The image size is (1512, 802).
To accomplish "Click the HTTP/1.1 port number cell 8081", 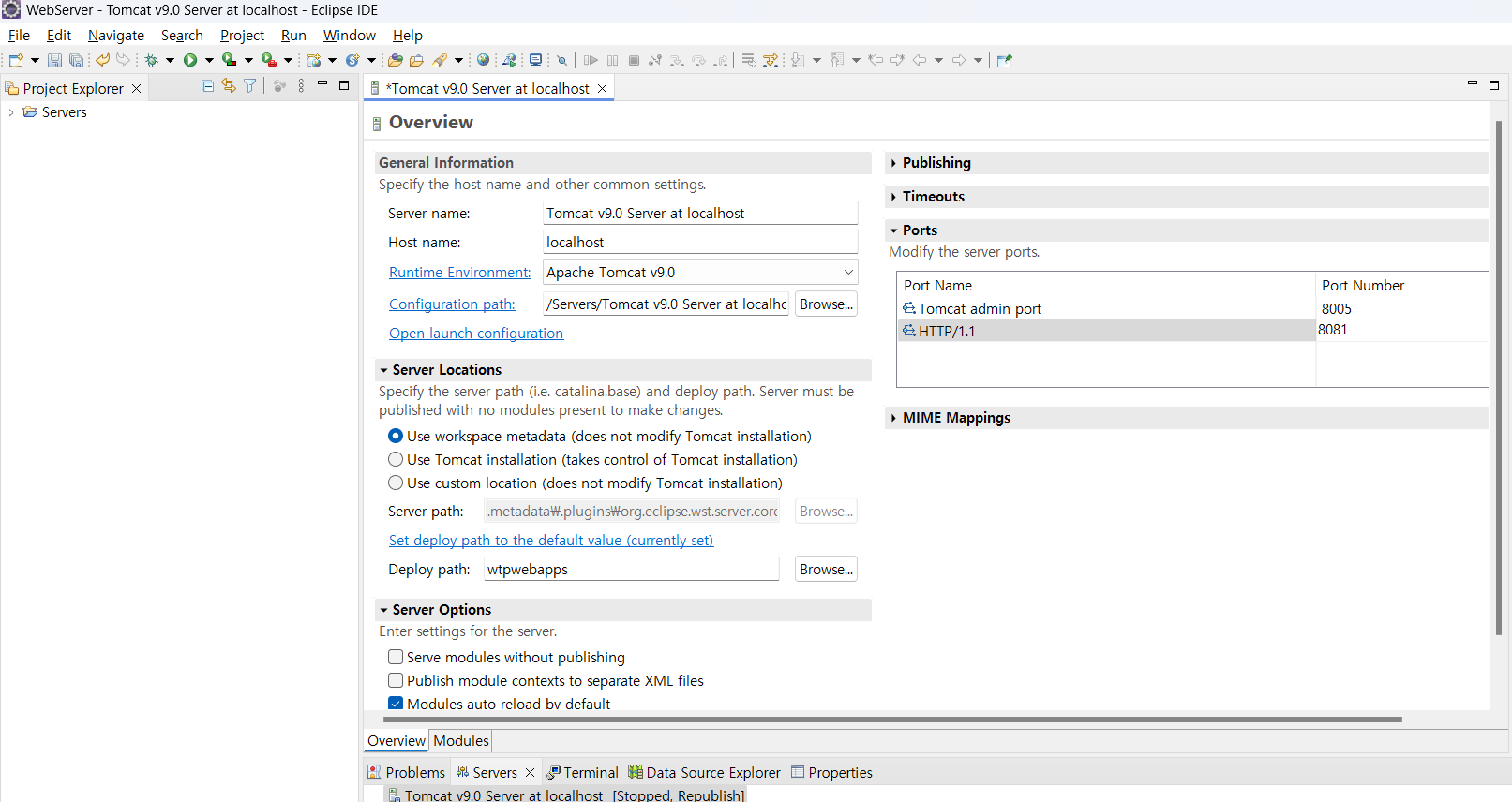I will (1401, 330).
